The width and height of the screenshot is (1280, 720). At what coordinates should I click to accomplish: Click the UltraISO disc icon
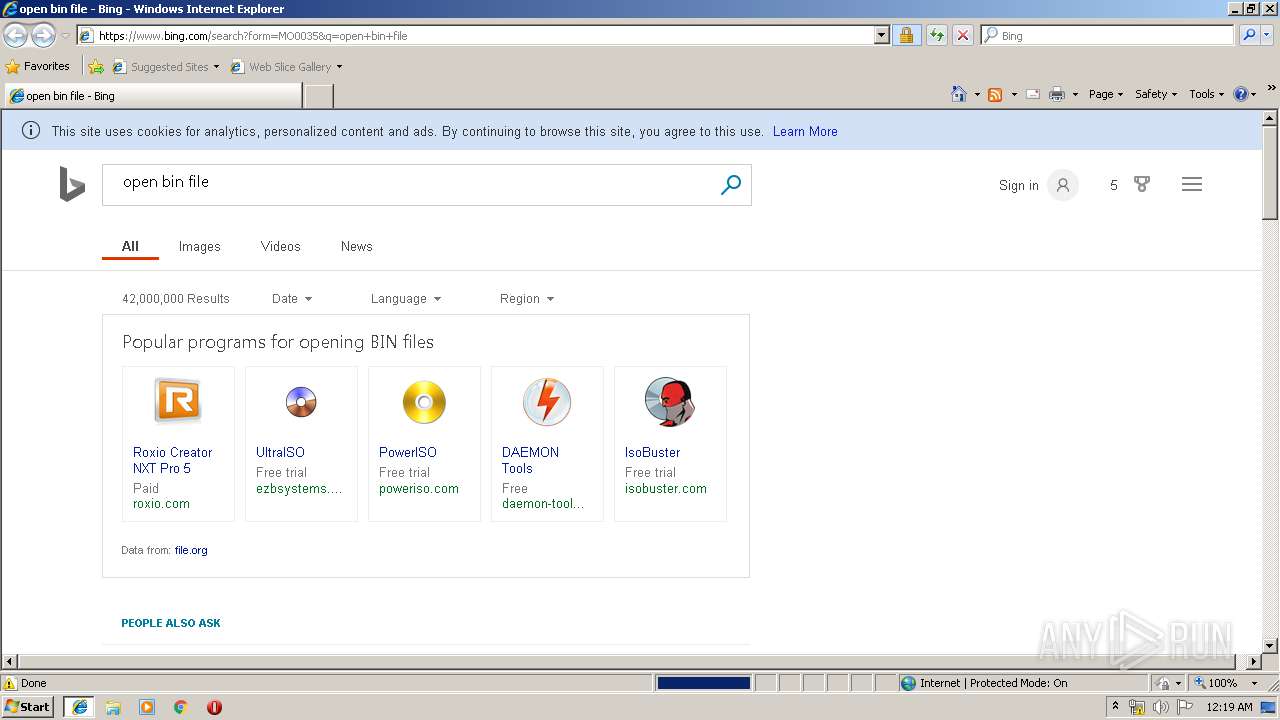301,401
